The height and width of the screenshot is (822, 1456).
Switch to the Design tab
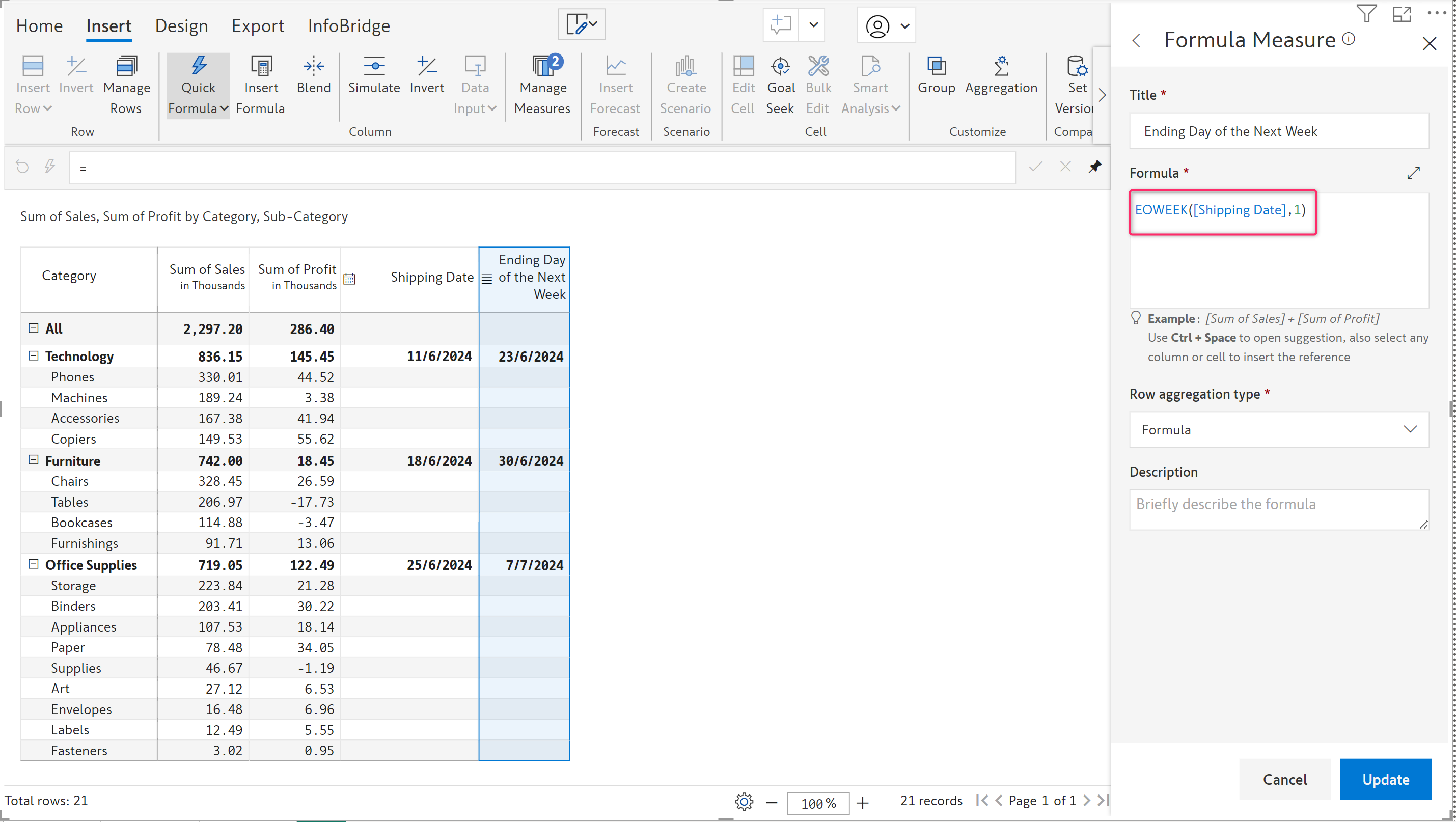181,26
